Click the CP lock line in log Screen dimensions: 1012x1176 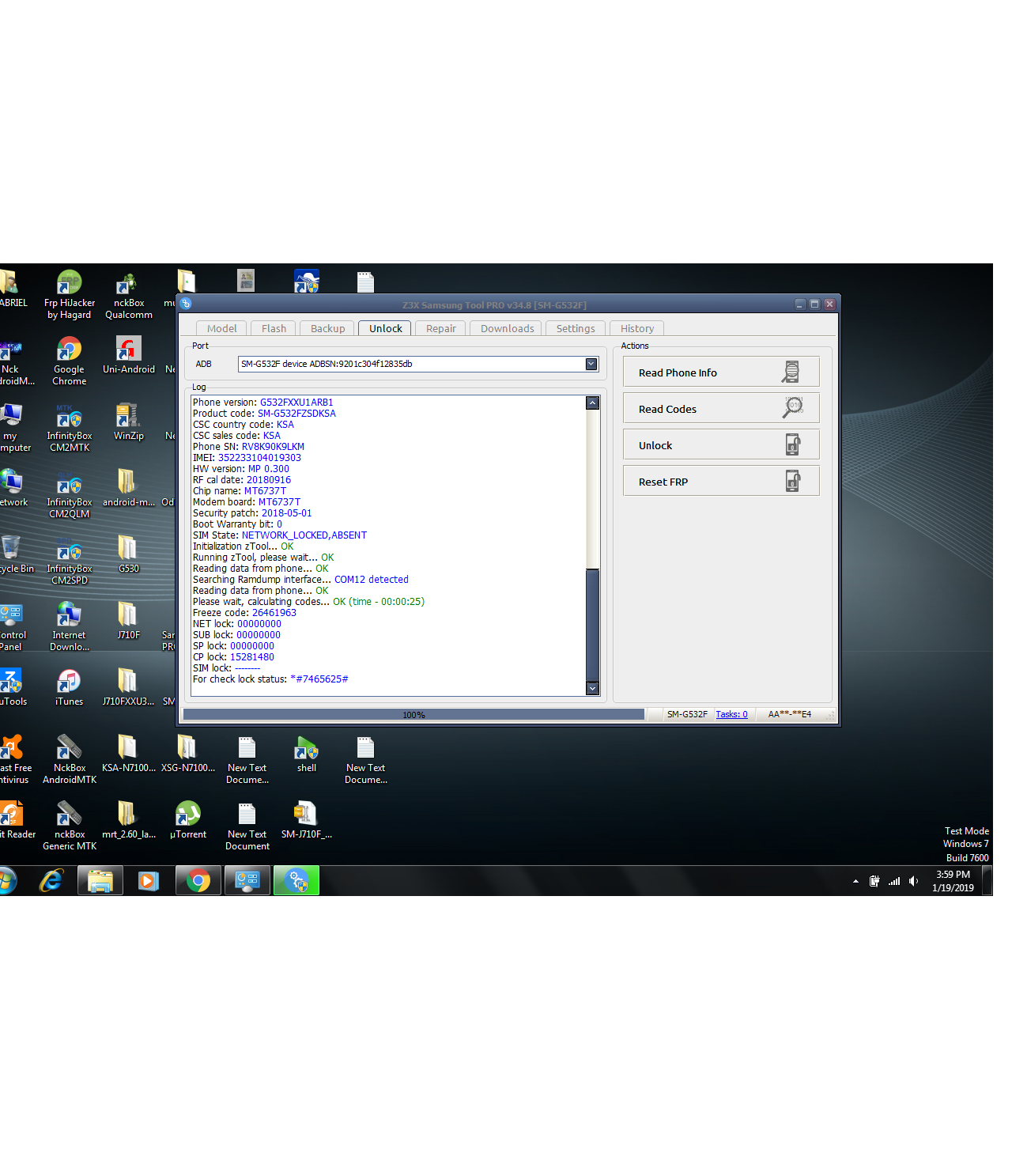[233, 657]
